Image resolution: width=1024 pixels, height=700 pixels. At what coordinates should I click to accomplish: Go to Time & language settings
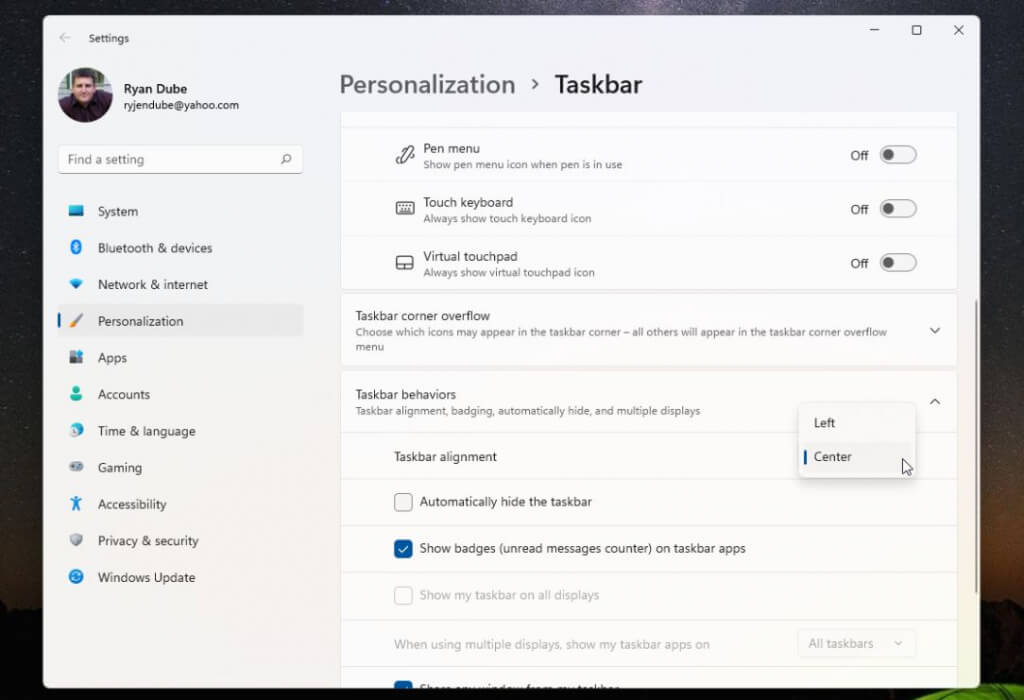[146, 431]
